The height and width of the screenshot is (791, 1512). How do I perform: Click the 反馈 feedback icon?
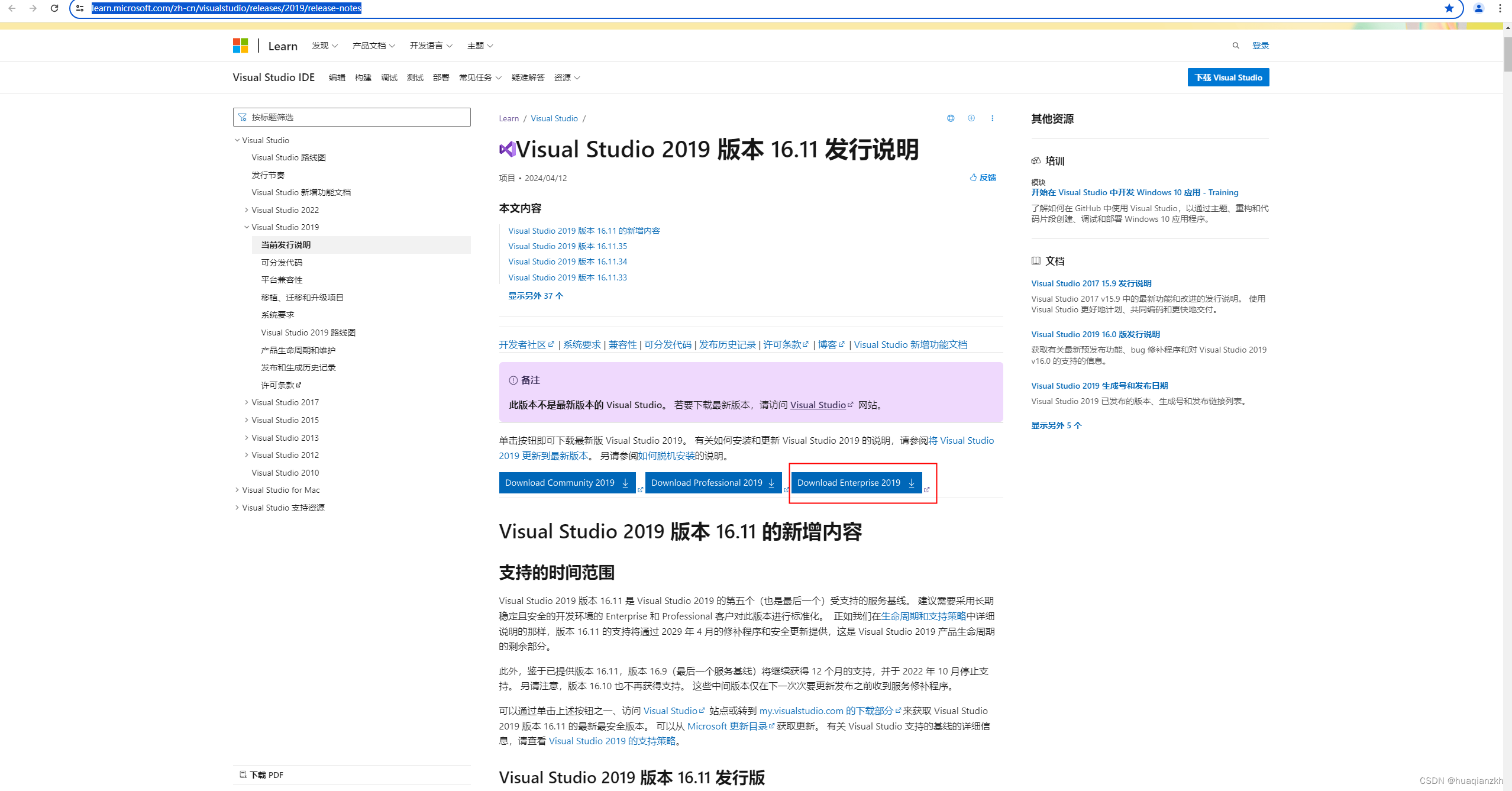pos(974,177)
